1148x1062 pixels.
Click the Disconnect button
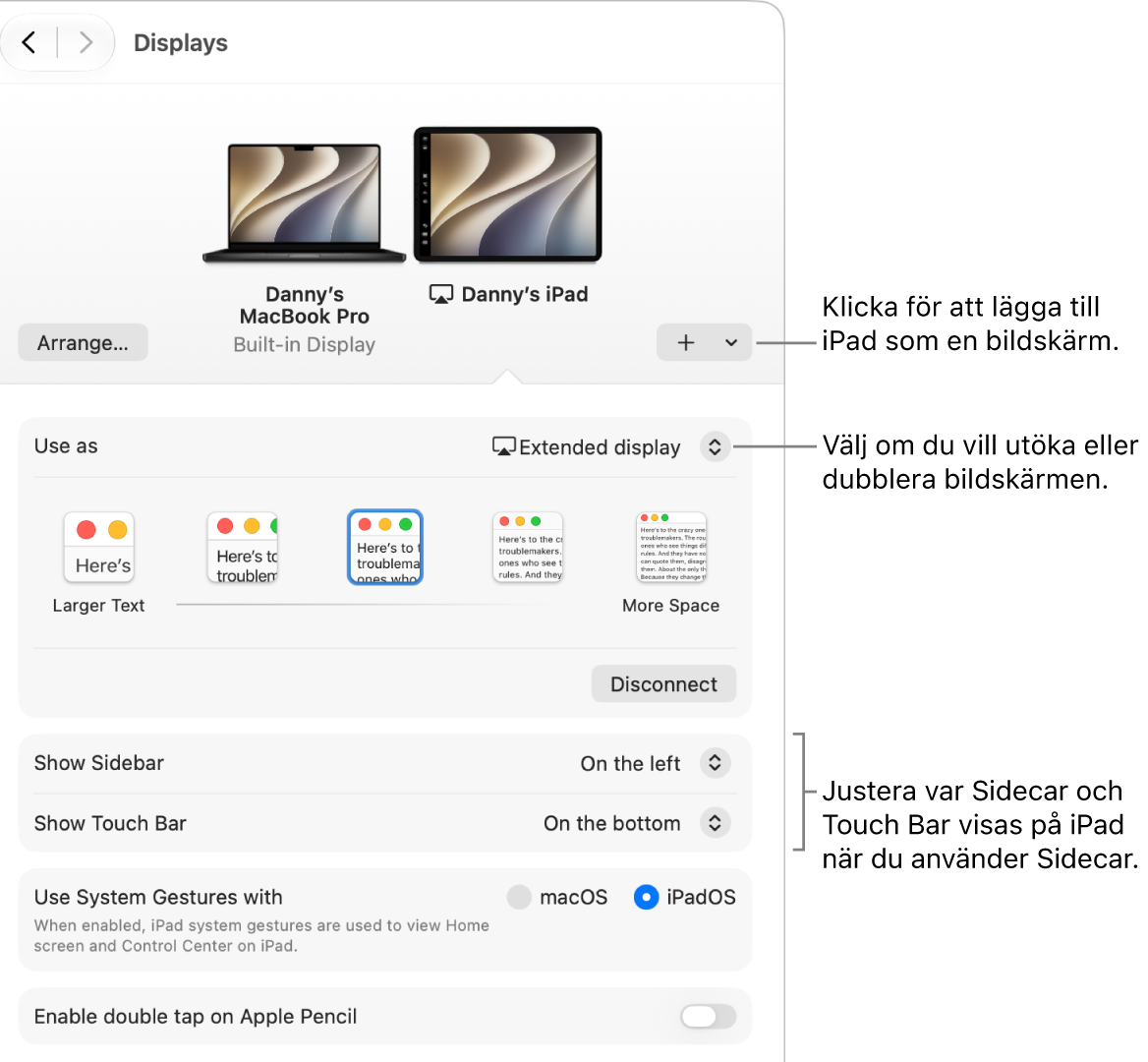(663, 684)
